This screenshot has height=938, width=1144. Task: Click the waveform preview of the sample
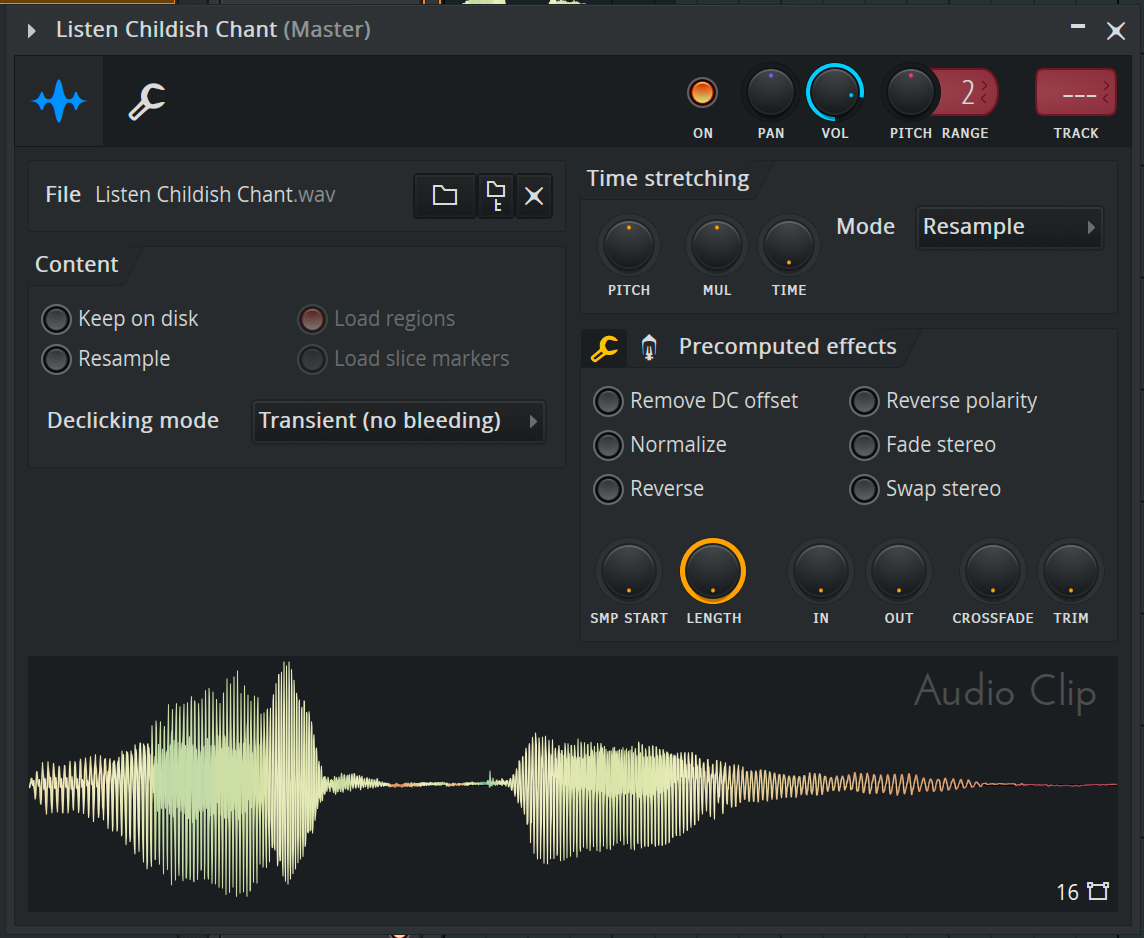pos(400,785)
